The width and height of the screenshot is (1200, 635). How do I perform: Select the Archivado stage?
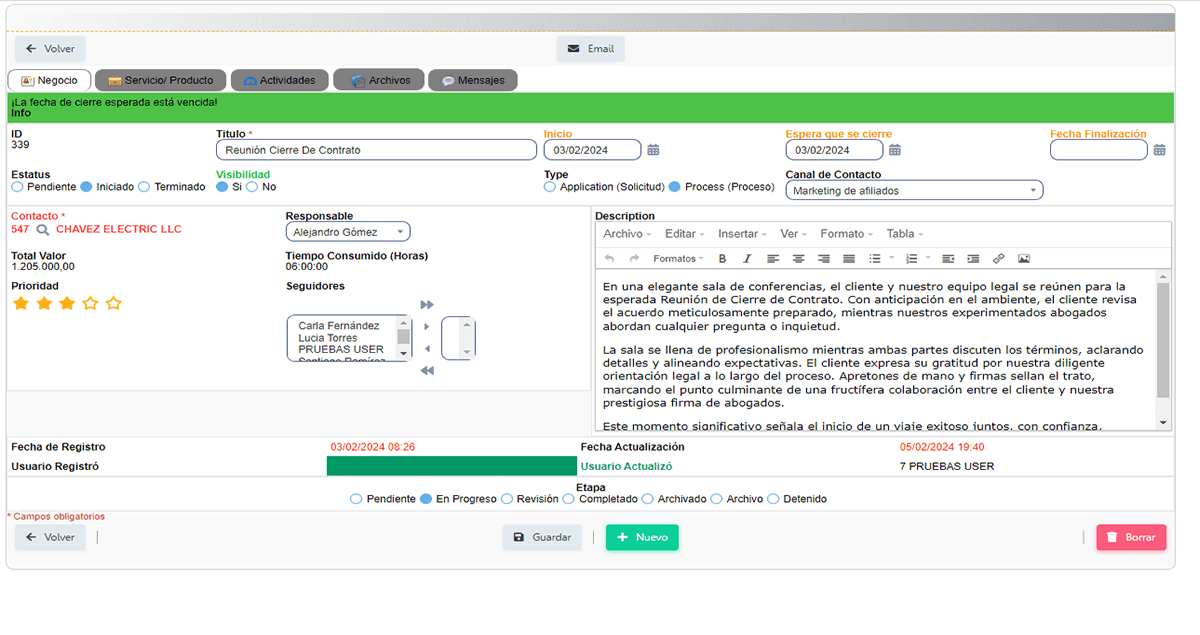(x=648, y=499)
